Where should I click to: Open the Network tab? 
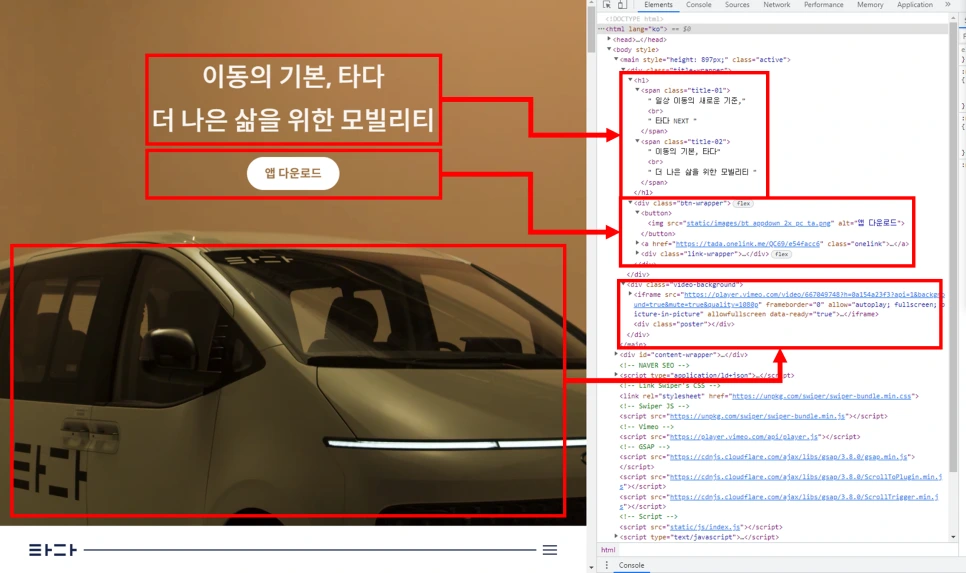coord(776,4)
